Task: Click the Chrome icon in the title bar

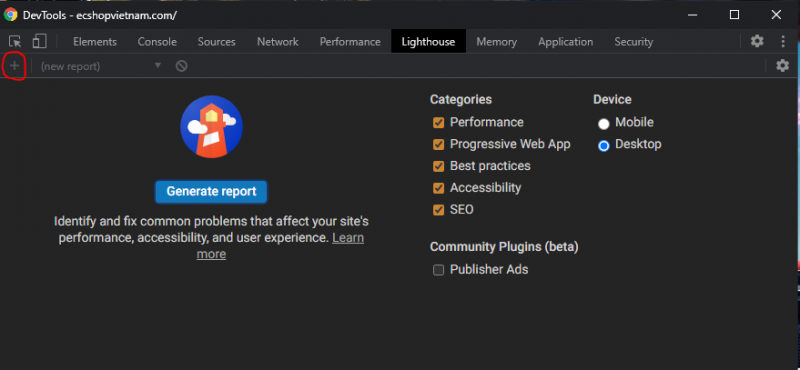Action: pyautogui.click(x=10, y=15)
